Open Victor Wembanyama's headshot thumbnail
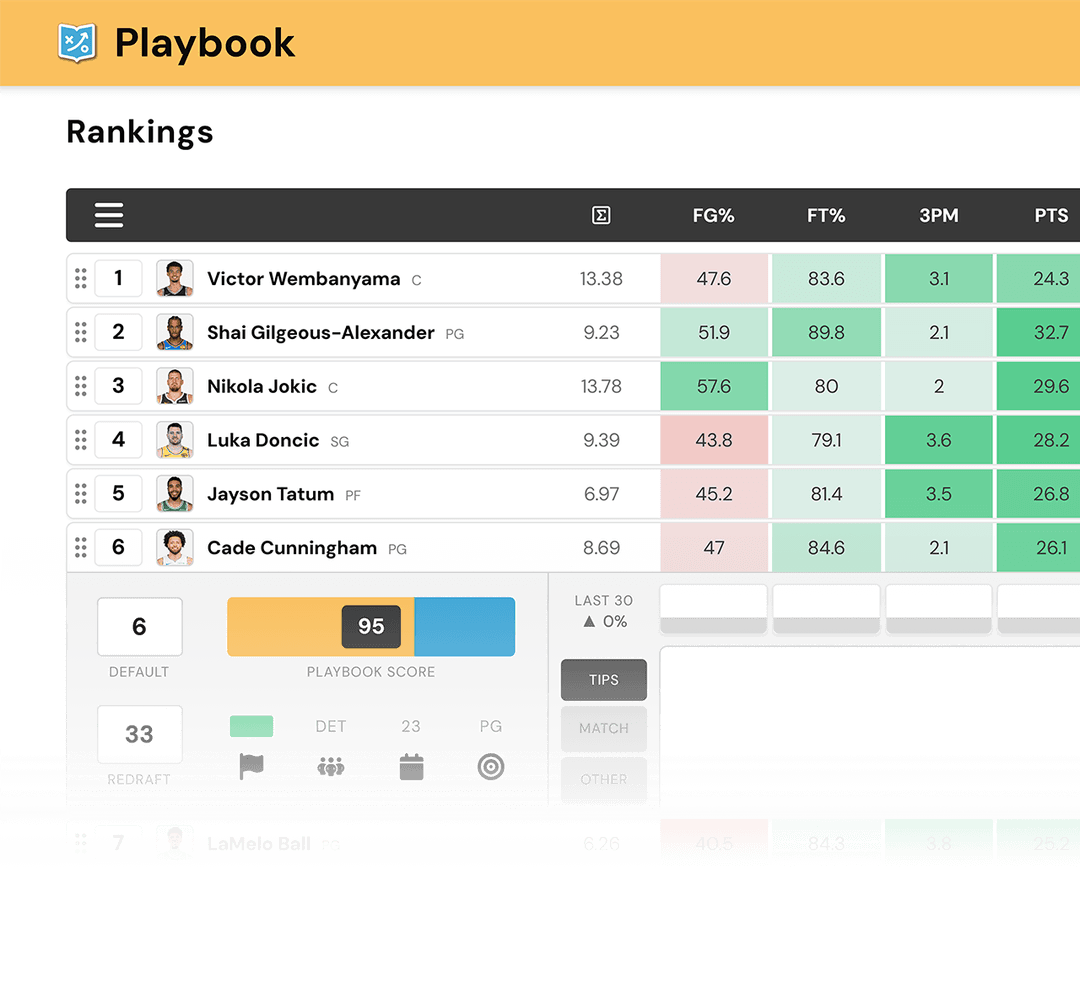Image resolution: width=1080 pixels, height=997 pixels. pos(175,278)
